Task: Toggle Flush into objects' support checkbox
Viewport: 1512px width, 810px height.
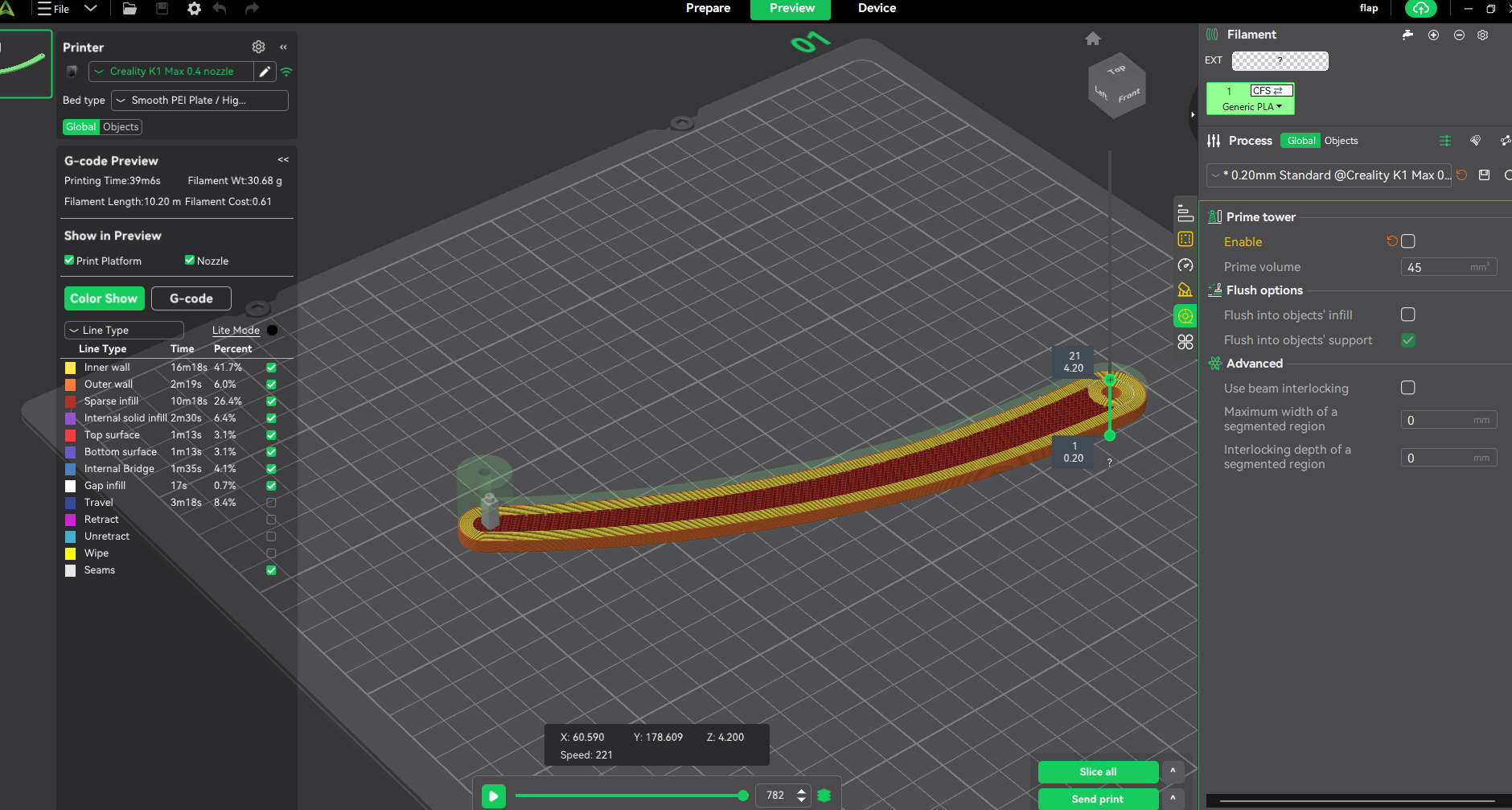Action: (x=1407, y=340)
